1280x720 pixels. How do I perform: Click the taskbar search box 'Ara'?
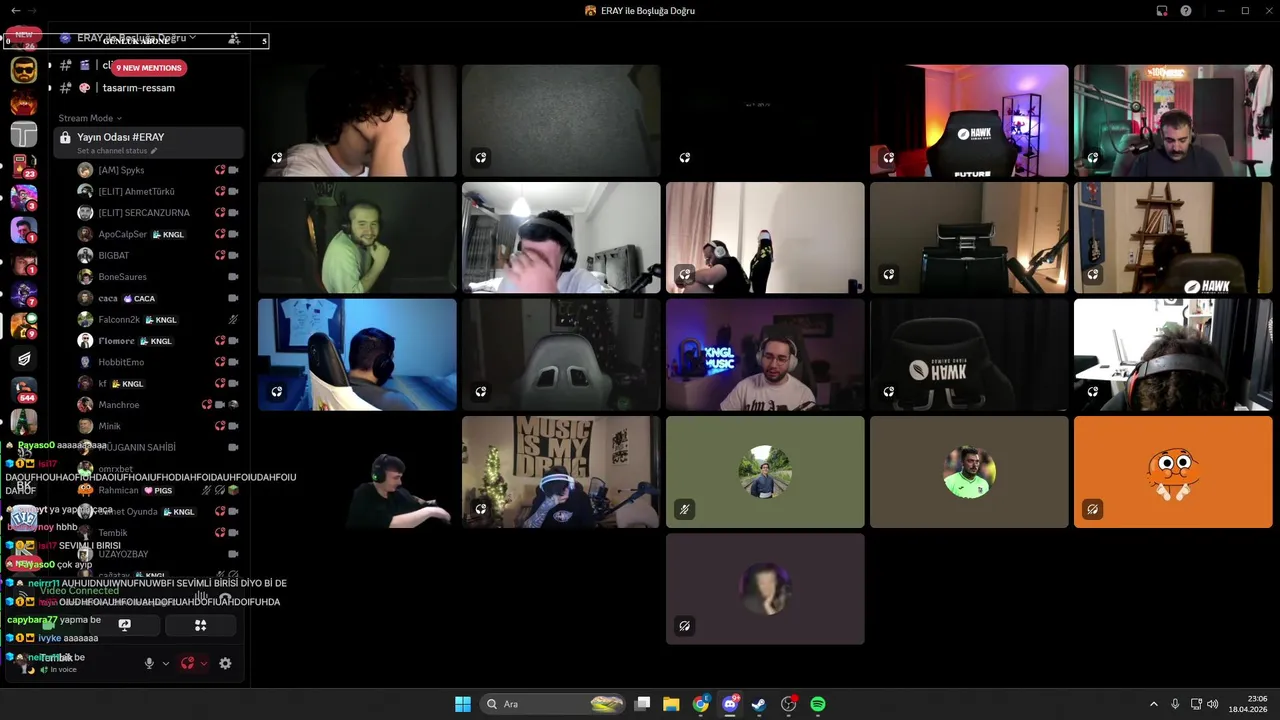coord(553,704)
